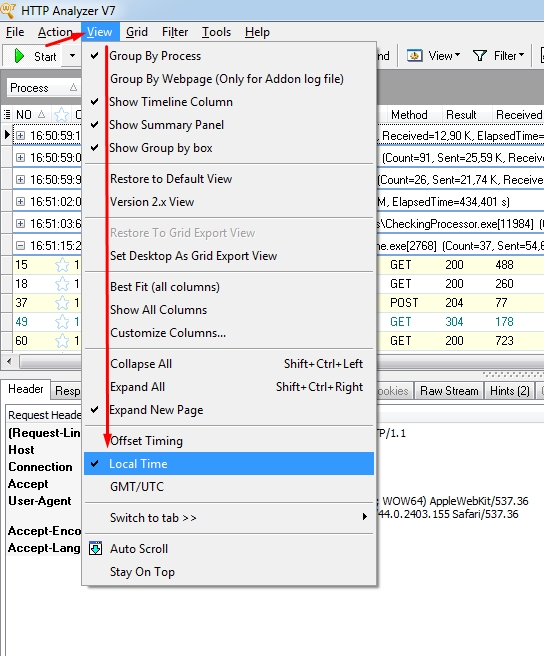Toggle Expand New Page option
544x656 pixels.
229,410
